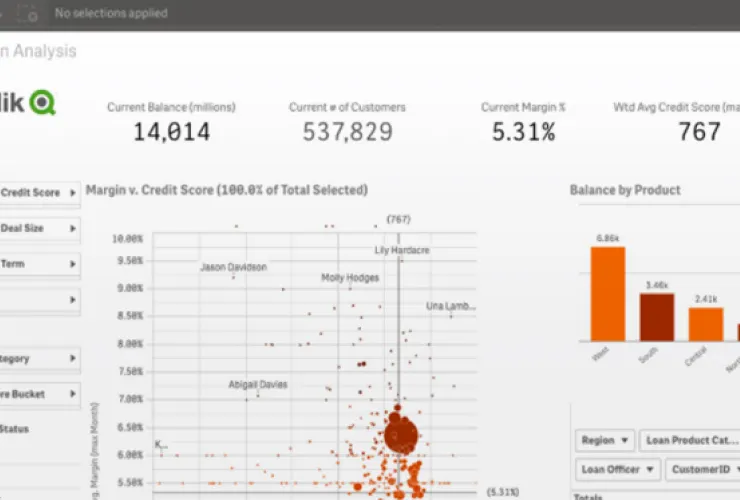Expand the filter ending in 'tegory'
Viewport: 740px width, 500px height.
pyautogui.click(x=40, y=358)
